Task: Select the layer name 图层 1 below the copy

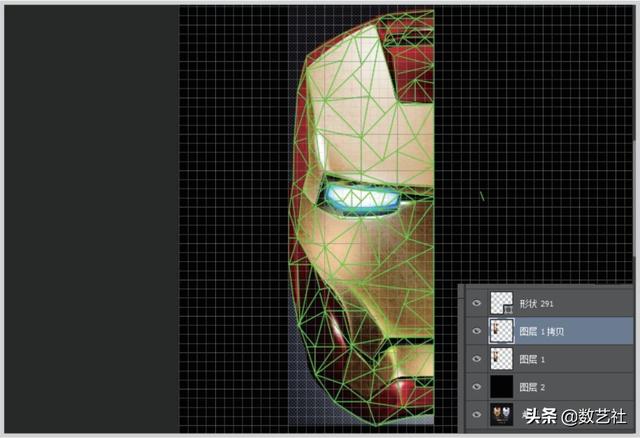Action: [x=532, y=359]
